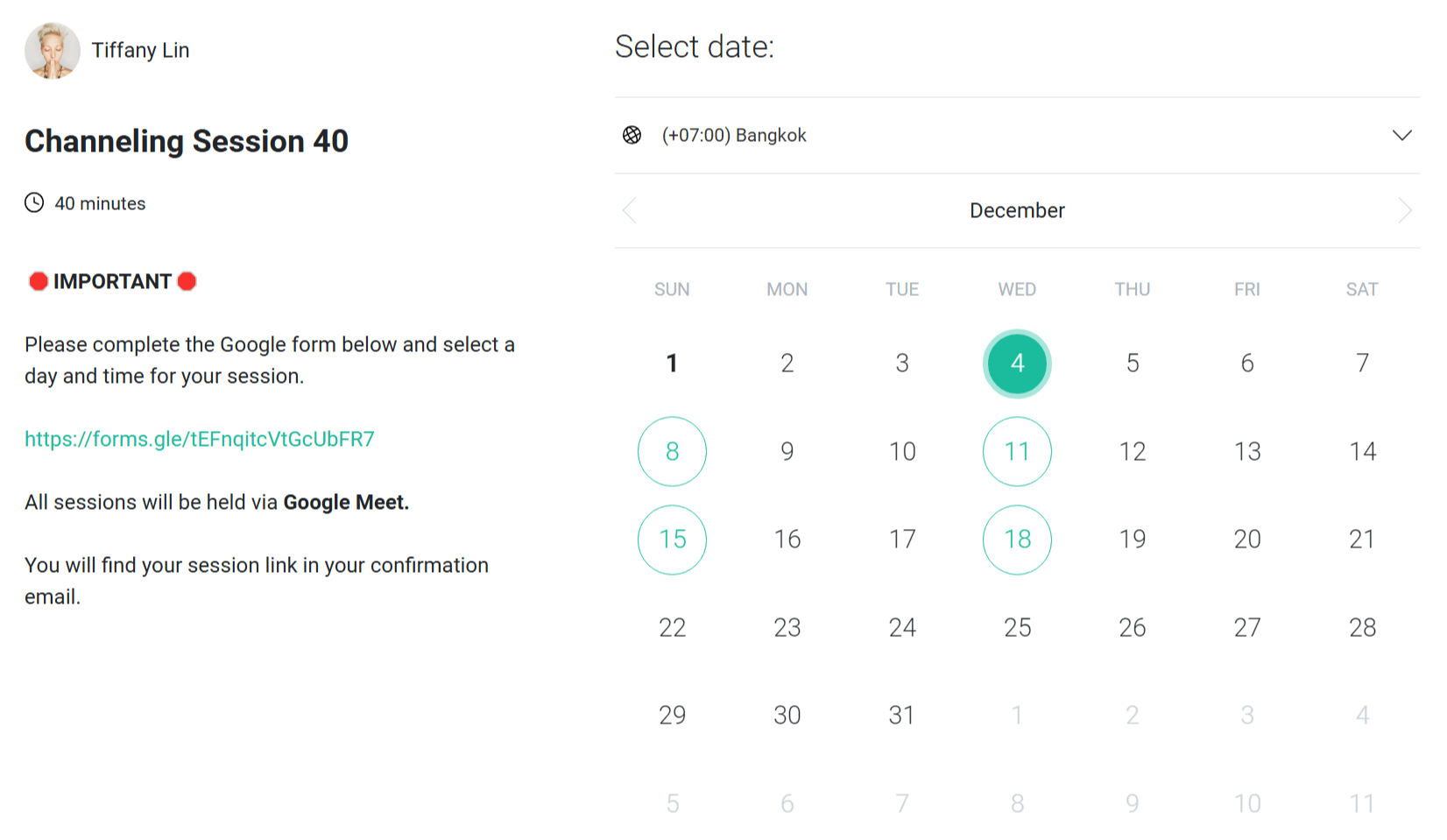Click date 1 in bold
This screenshot has width=1447, height=840.
[672, 364]
